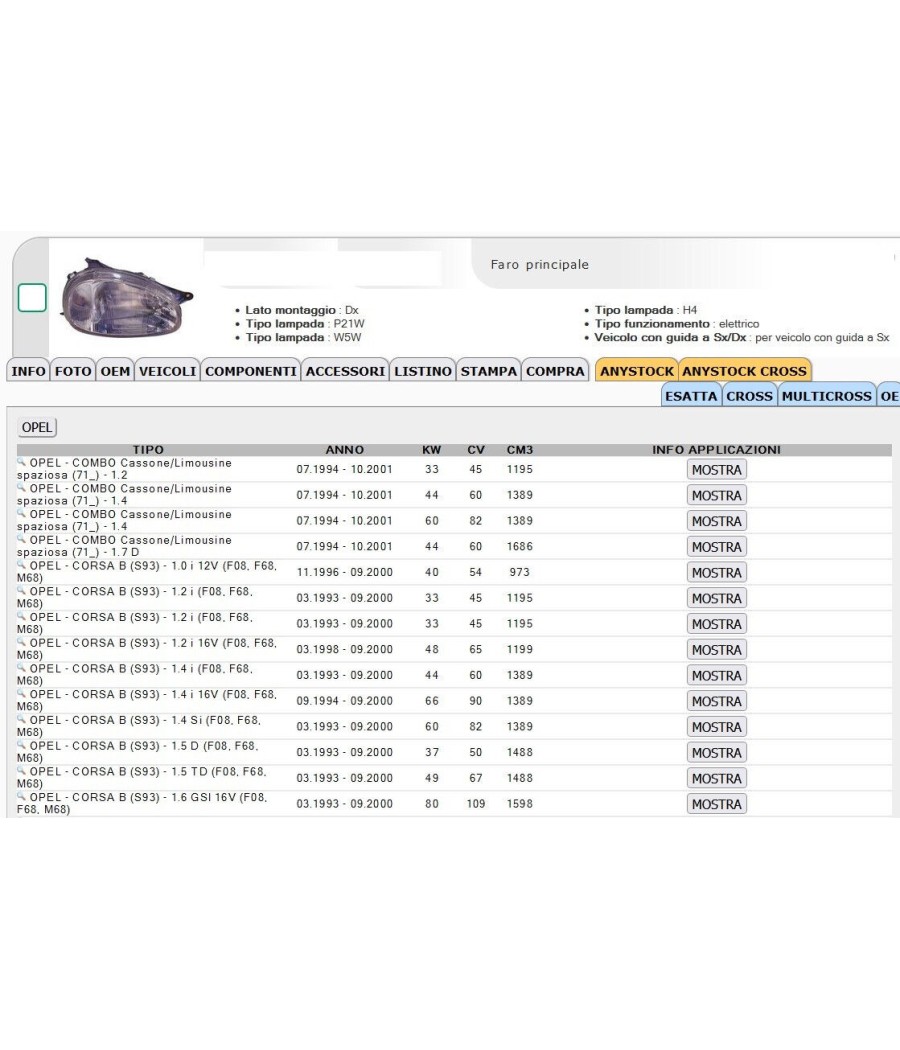The width and height of the screenshot is (900, 1050).
Task: Click MOSTRA for CORSA B 1.6 GSI 16V
Action: click(x=717, y=804)
